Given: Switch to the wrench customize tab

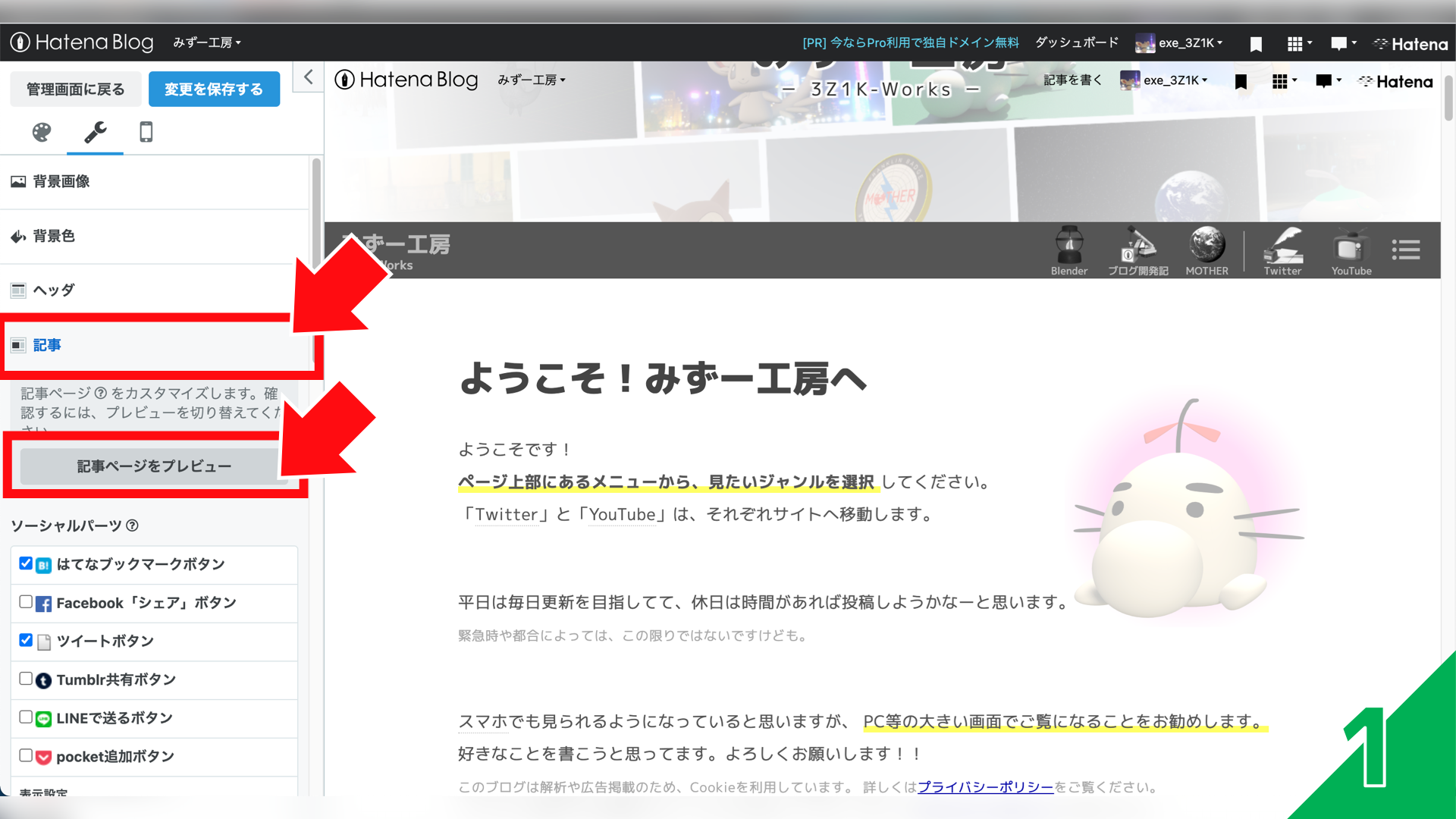Looking at the screenshot, I should (x=95, y=132).
